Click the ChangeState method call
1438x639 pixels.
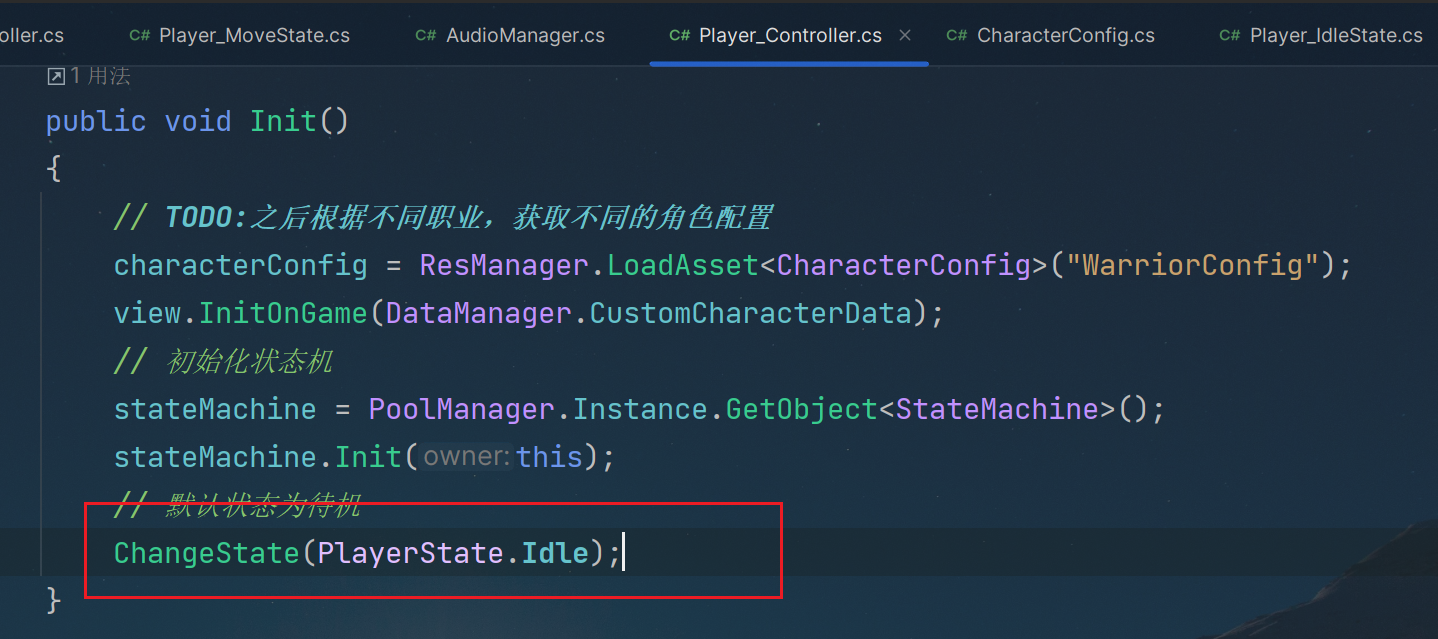(x=206, y=553)
